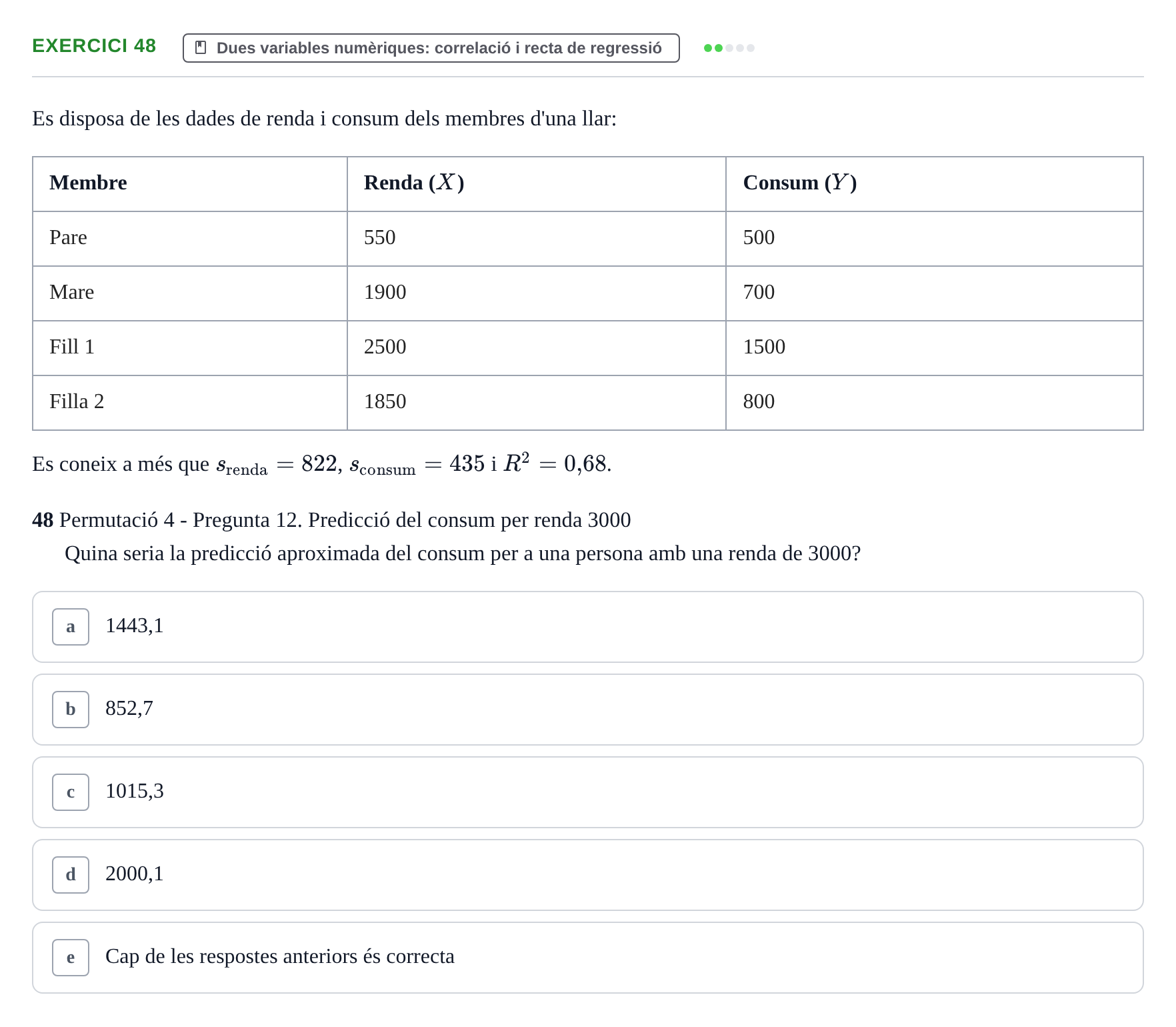Viewport: 1176px width, 1027px height.
Task: Click the s_consum = 435 formula
Action: (x=417, y=465)
